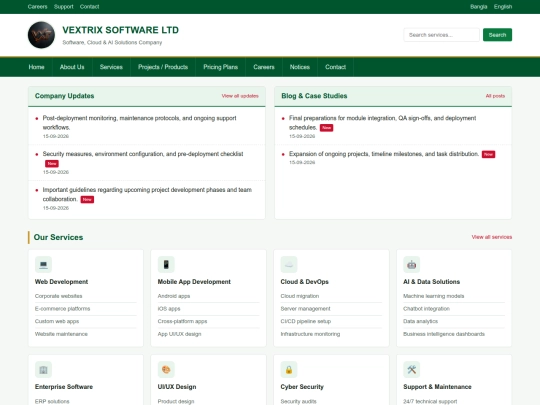Click the Cloud & DevOps cloud icon
540x405 pixels.
tap(289, 264)
